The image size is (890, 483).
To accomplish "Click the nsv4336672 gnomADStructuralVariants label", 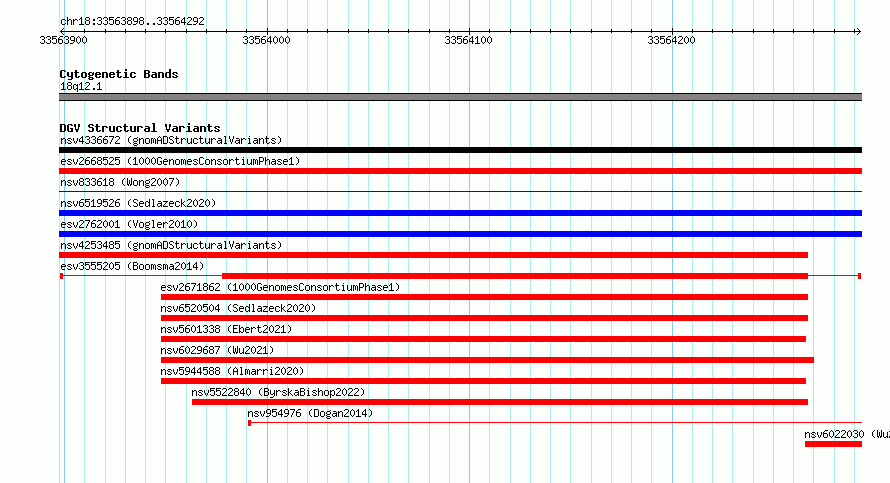I will click(171, 140).
